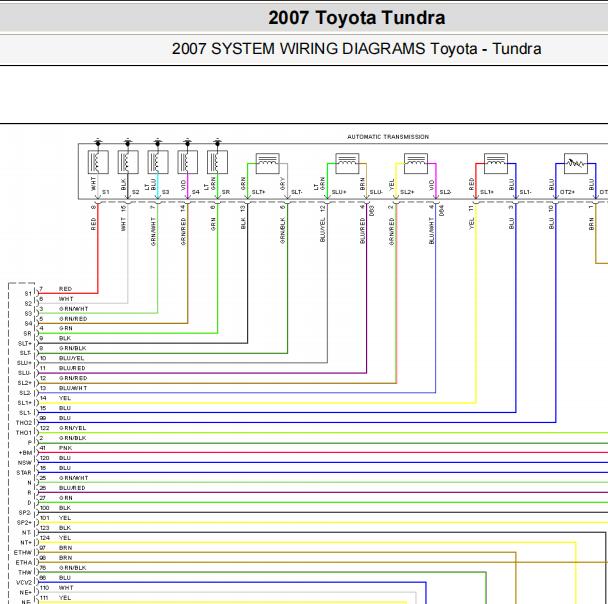Select the SLT coil symbol in transmission

coord(268,163)
